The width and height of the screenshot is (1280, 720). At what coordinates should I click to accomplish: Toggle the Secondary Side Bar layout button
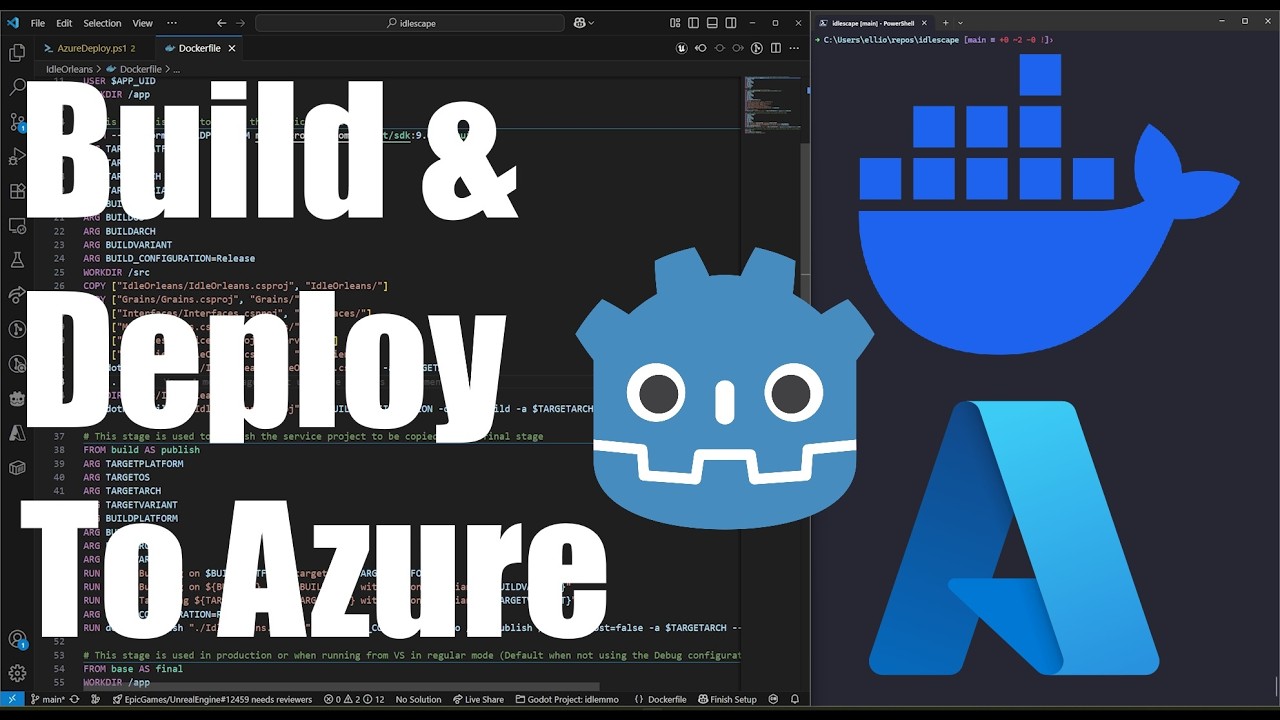[x=731, y=22]
